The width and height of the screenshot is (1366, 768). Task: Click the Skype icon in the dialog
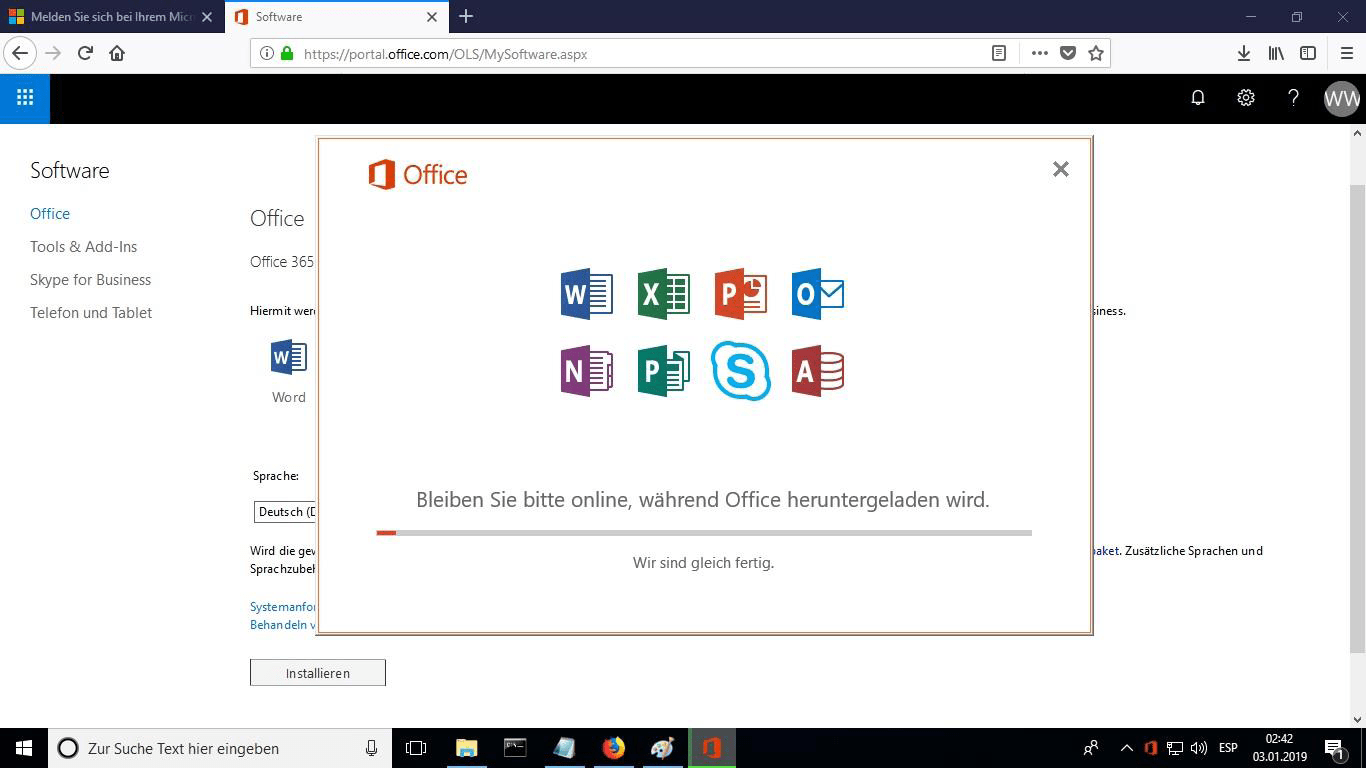[x=741, y=371]
